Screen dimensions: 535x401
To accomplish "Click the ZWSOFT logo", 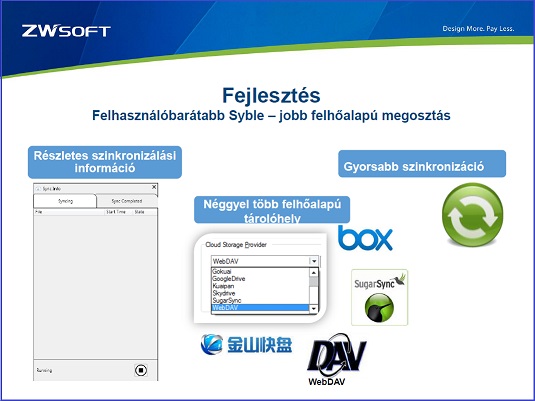I will 66,31.
